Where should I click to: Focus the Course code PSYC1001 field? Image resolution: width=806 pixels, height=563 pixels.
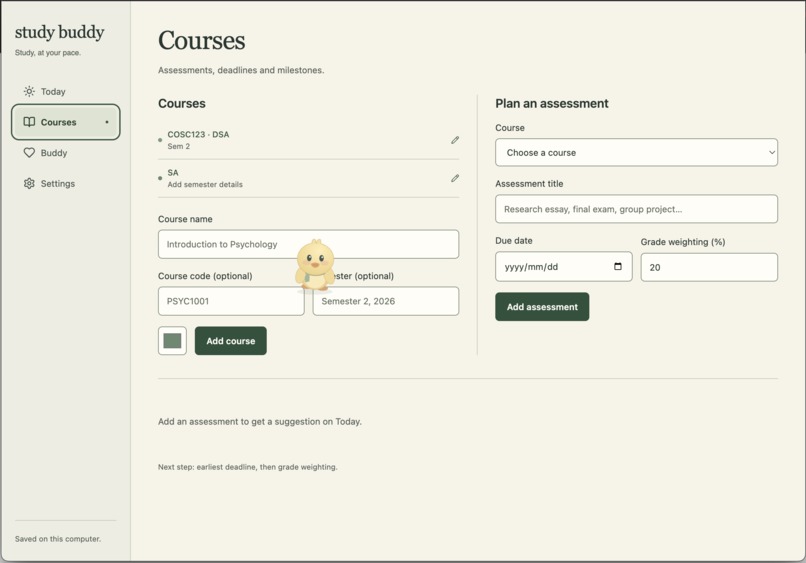point(231,301)
